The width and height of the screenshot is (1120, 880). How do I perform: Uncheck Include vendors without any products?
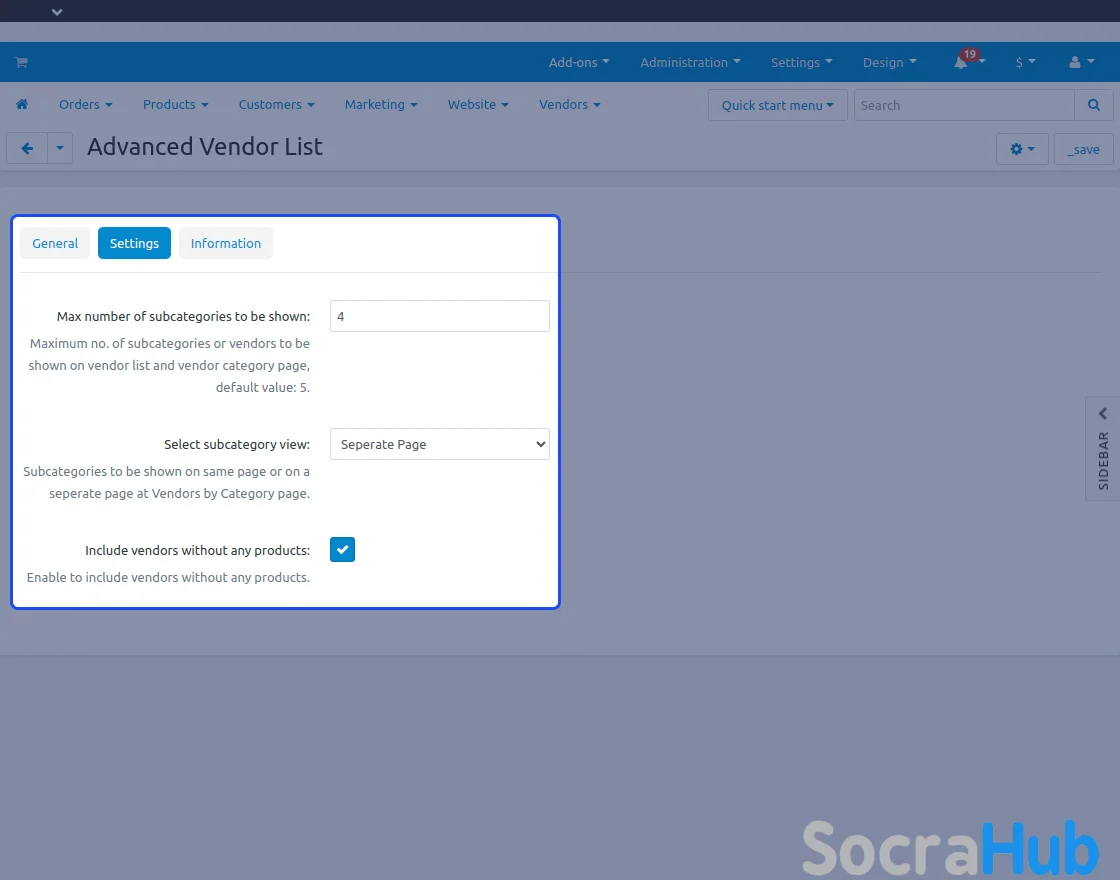coord(342,550)
